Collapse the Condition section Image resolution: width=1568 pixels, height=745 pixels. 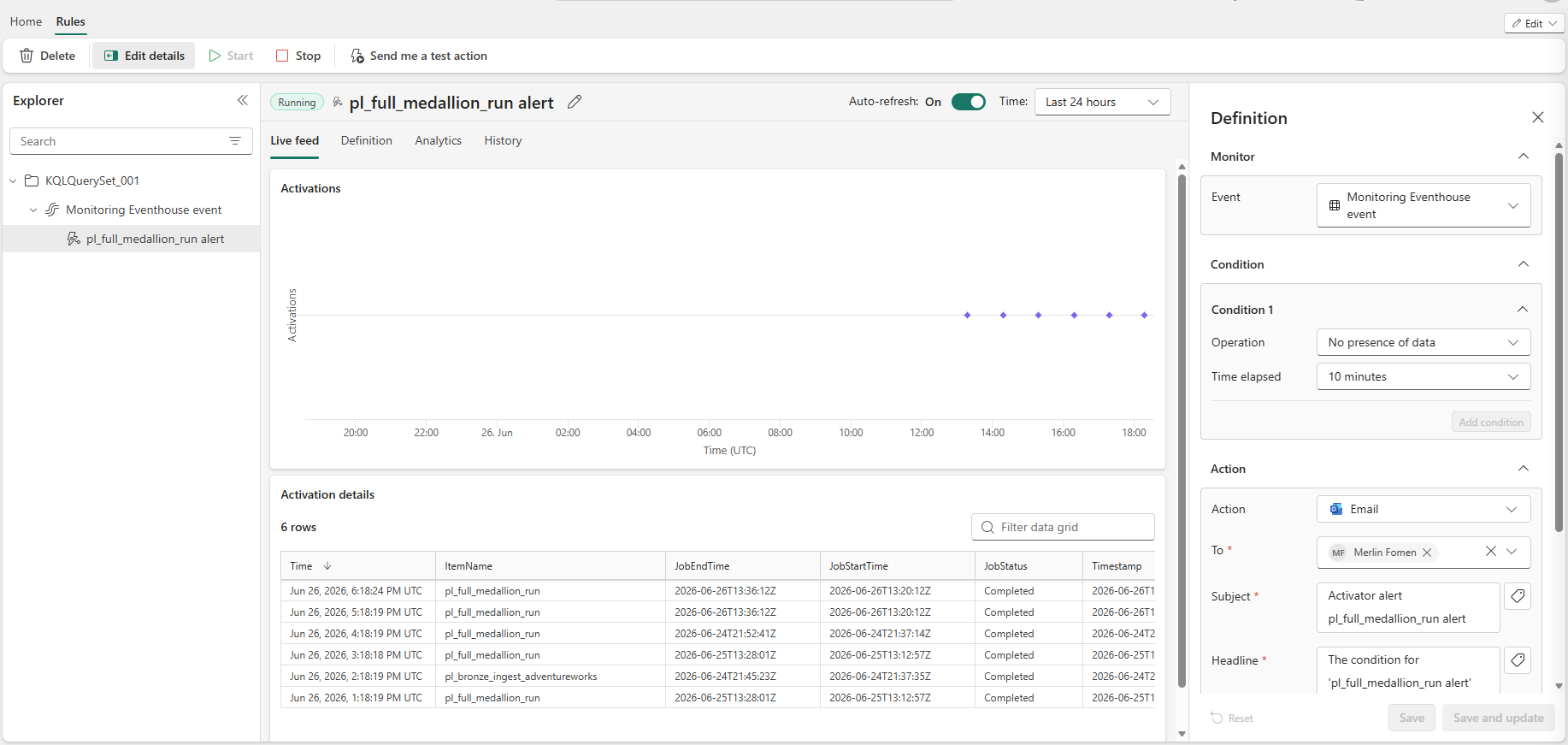(1524, 264)
